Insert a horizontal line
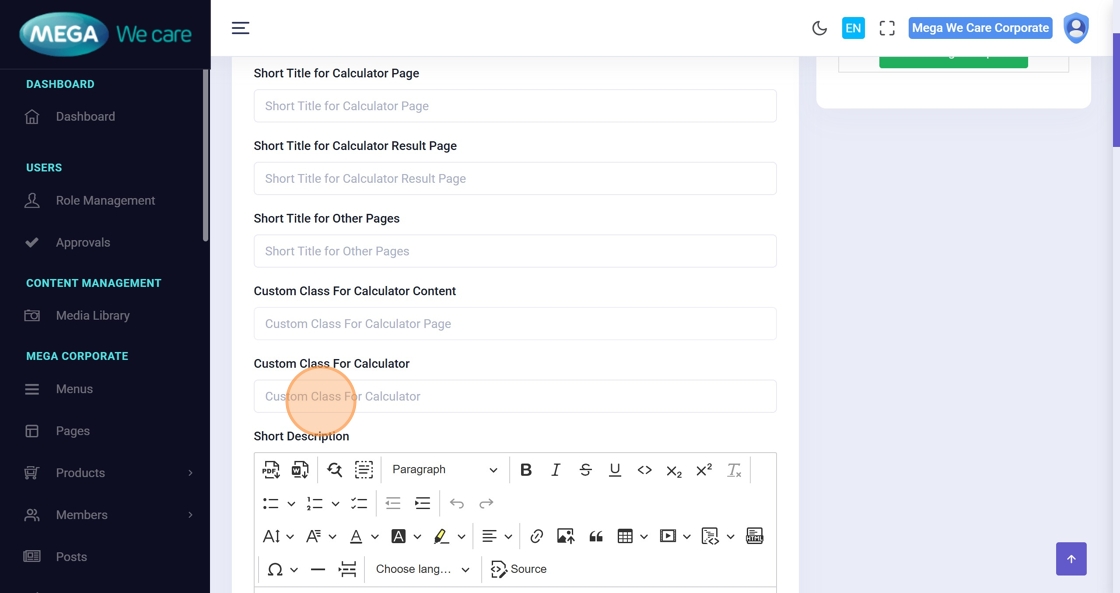Image resolution: width=1120 pixels, height=593 pixels. coord(318,570)
